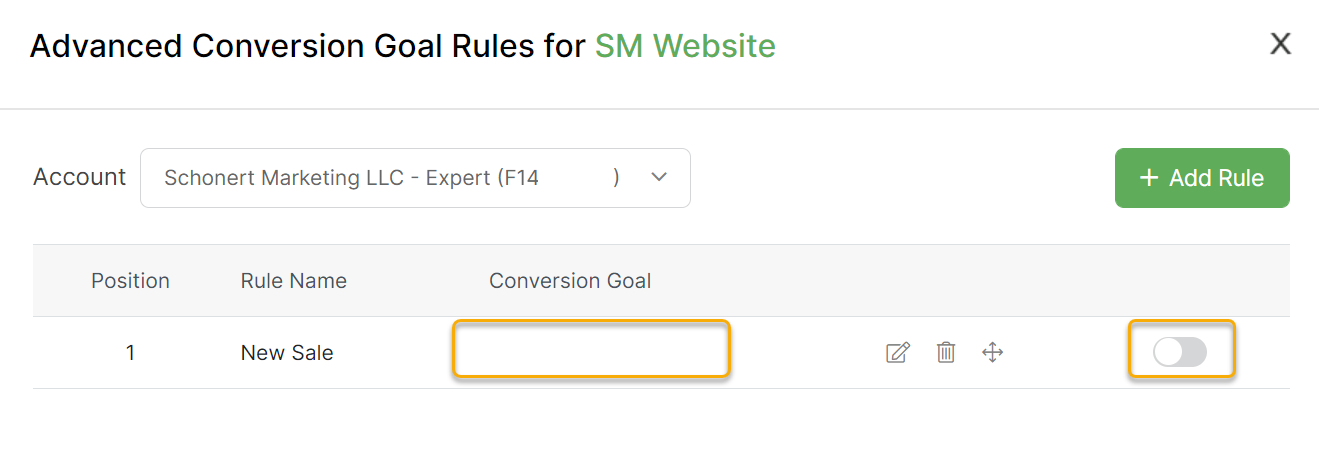
Task: Select the New Sale rule name
Action: (287, 353)
